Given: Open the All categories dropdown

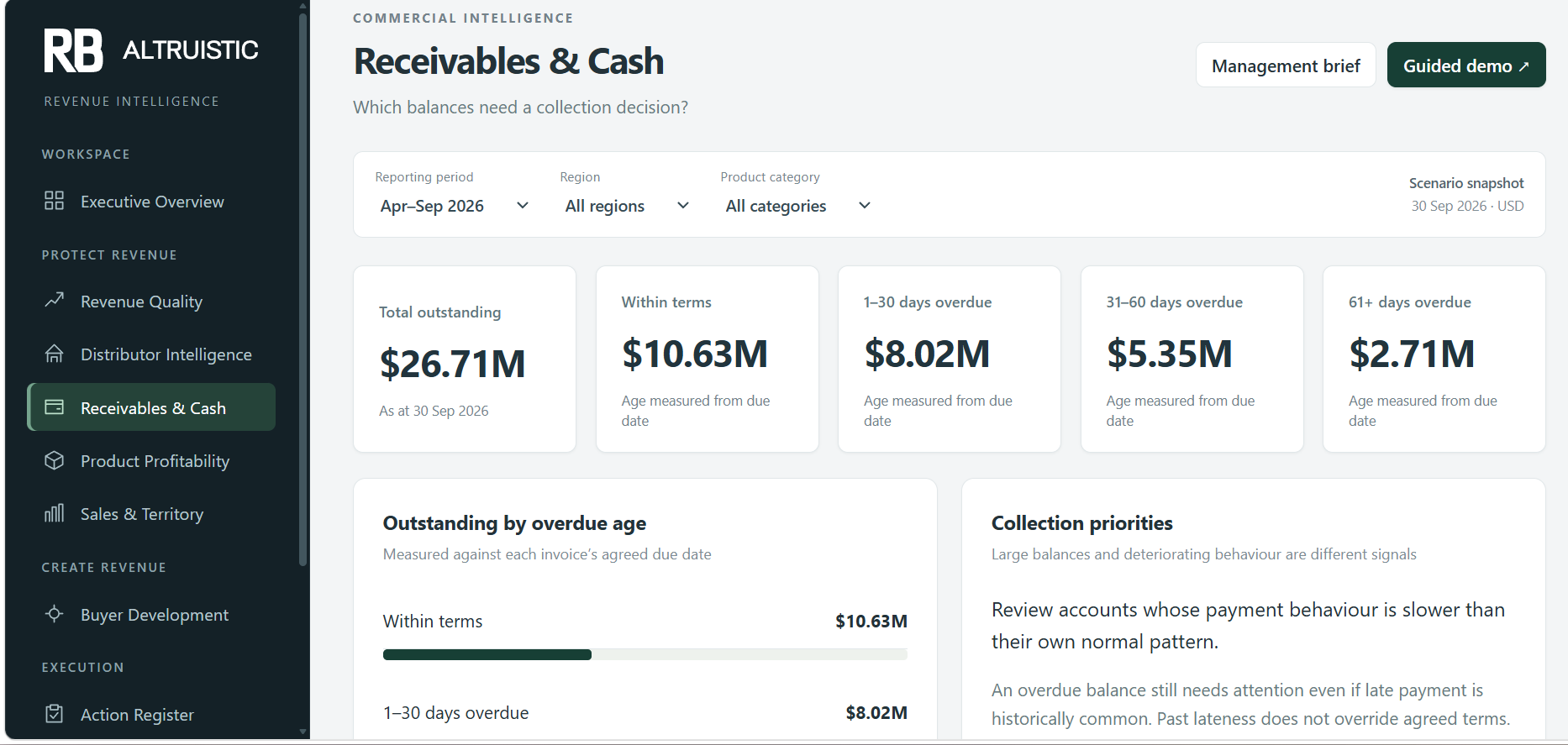Looking at the screenshot, I should click(x=798, y=206).
